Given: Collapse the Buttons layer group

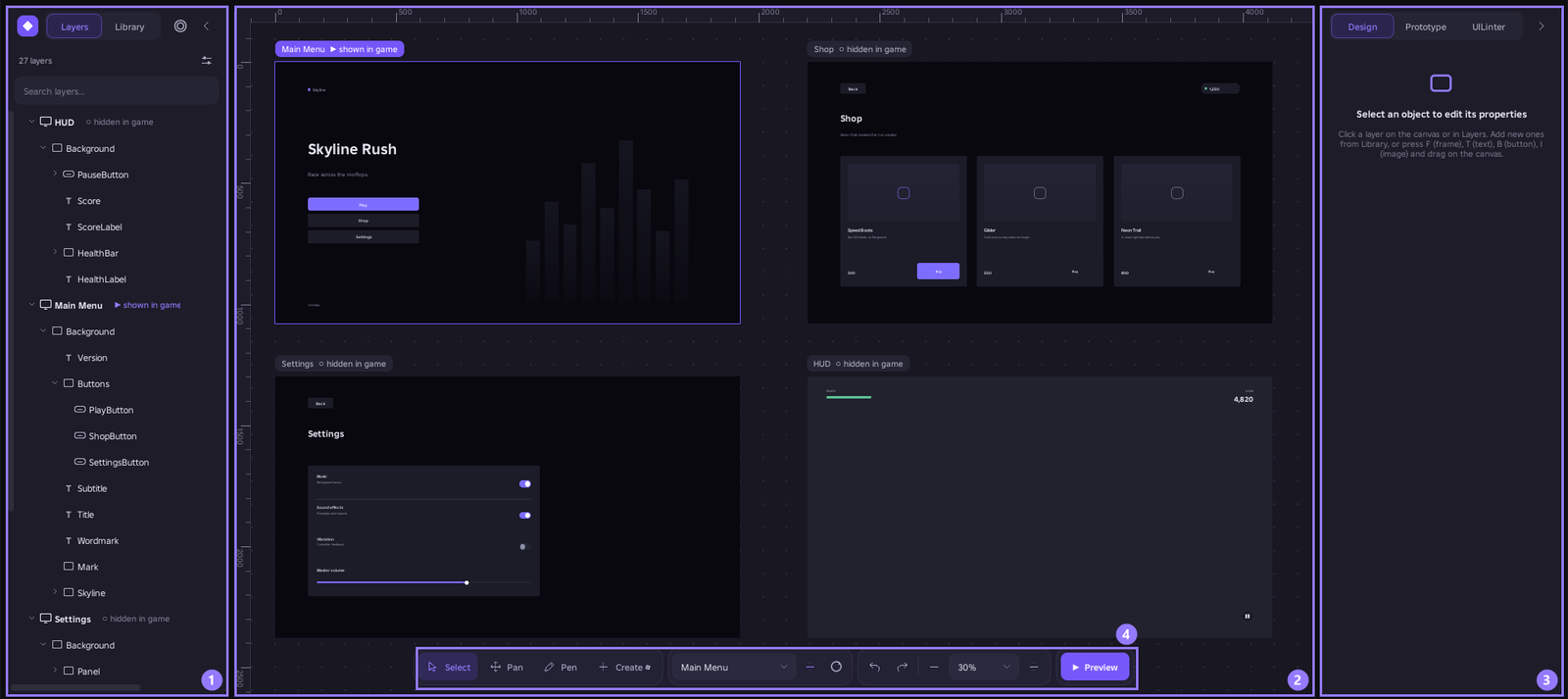Looking at the screenshot, I should 55,383.
